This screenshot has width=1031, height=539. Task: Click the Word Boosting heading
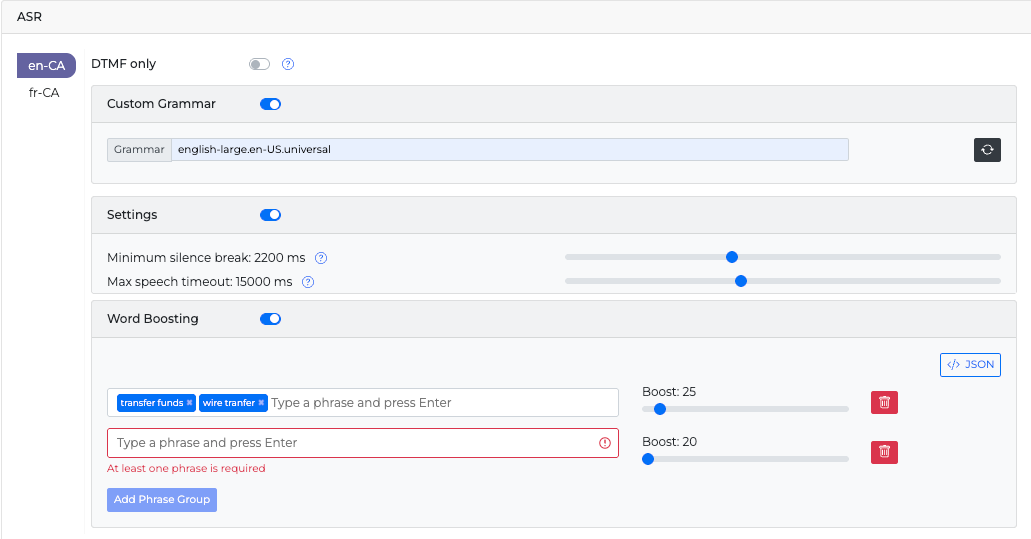153,319
